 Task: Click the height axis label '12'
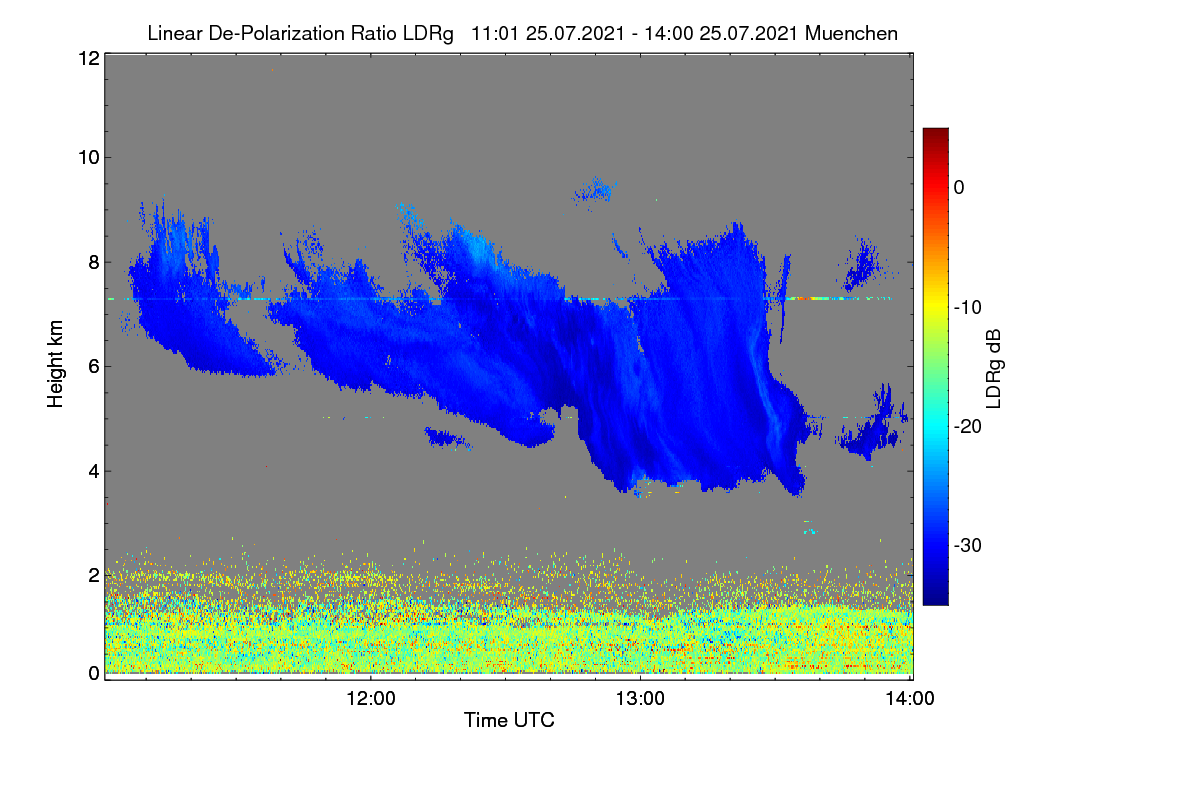coord(88,58)
